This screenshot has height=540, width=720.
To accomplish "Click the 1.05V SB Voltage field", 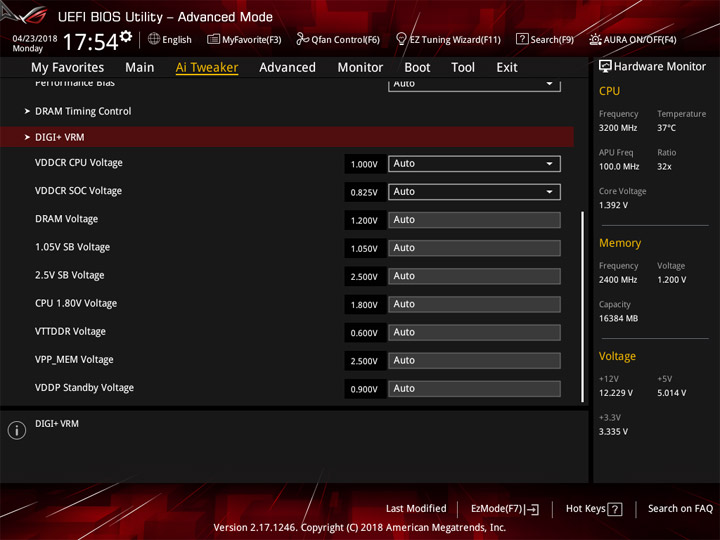I will coord(474,248).
